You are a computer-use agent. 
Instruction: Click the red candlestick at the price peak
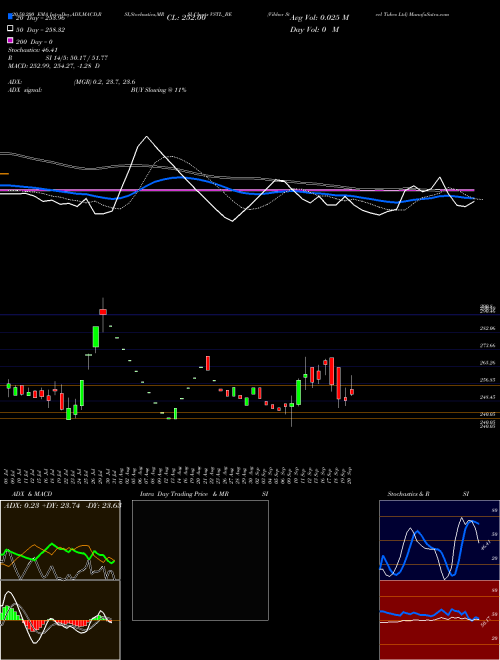tap(103, 312)
